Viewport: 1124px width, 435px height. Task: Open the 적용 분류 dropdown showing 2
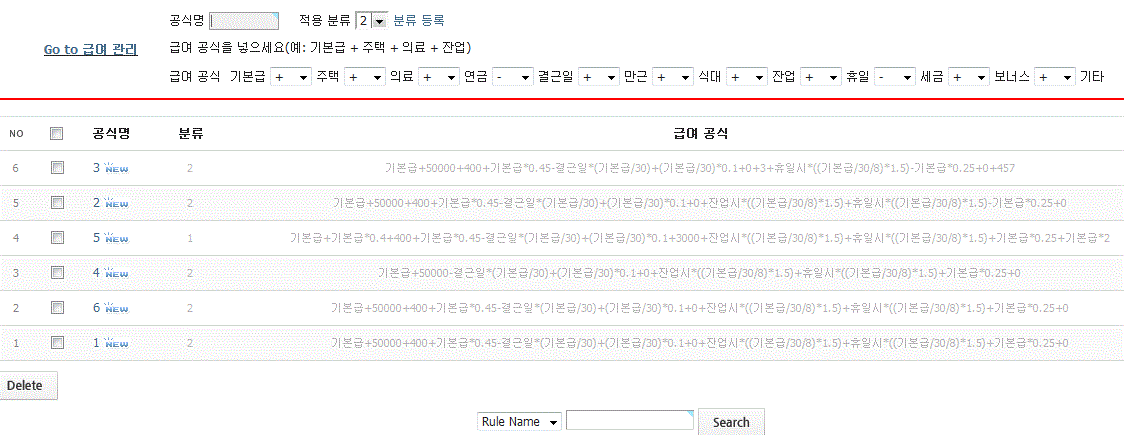(x=371, y=21)
